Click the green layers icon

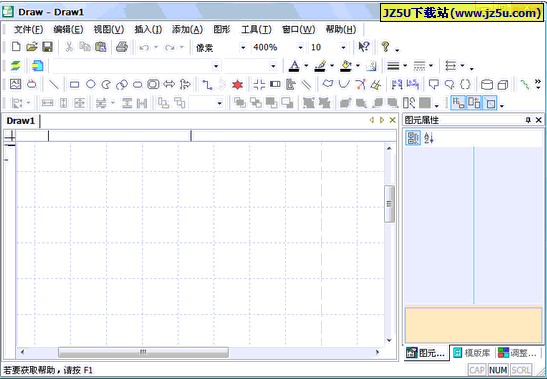15,66
